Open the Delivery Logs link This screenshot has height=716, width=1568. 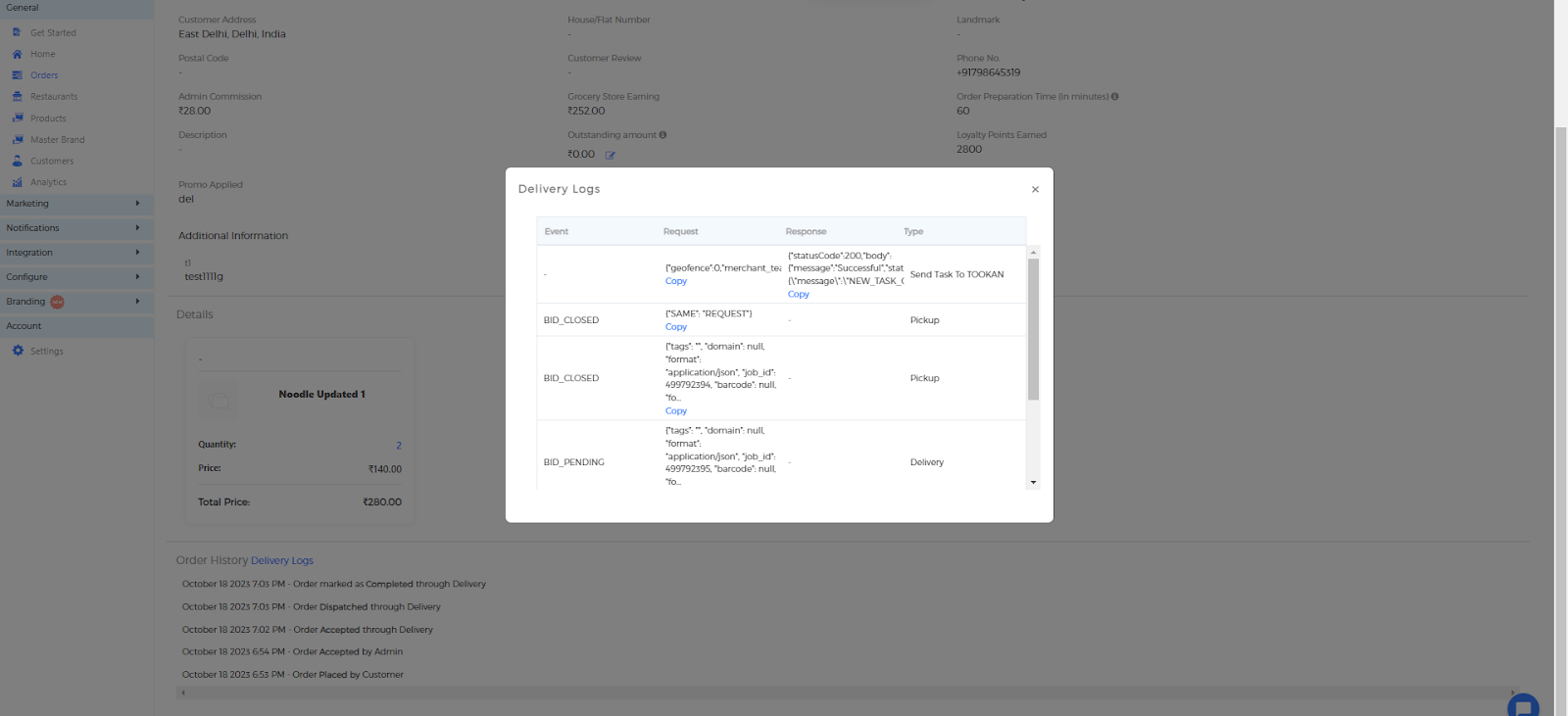pyautogui.click(x=282, y=561)
